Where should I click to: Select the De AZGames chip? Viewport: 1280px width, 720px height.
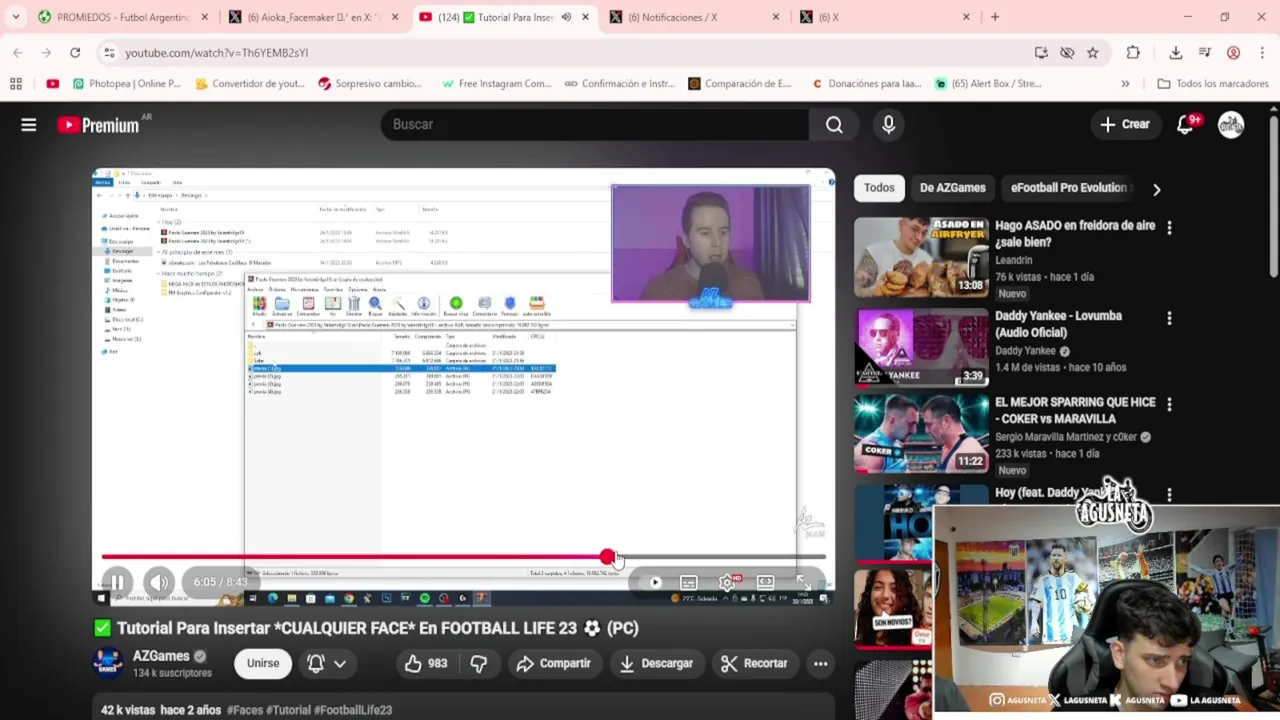click(952, 187)
